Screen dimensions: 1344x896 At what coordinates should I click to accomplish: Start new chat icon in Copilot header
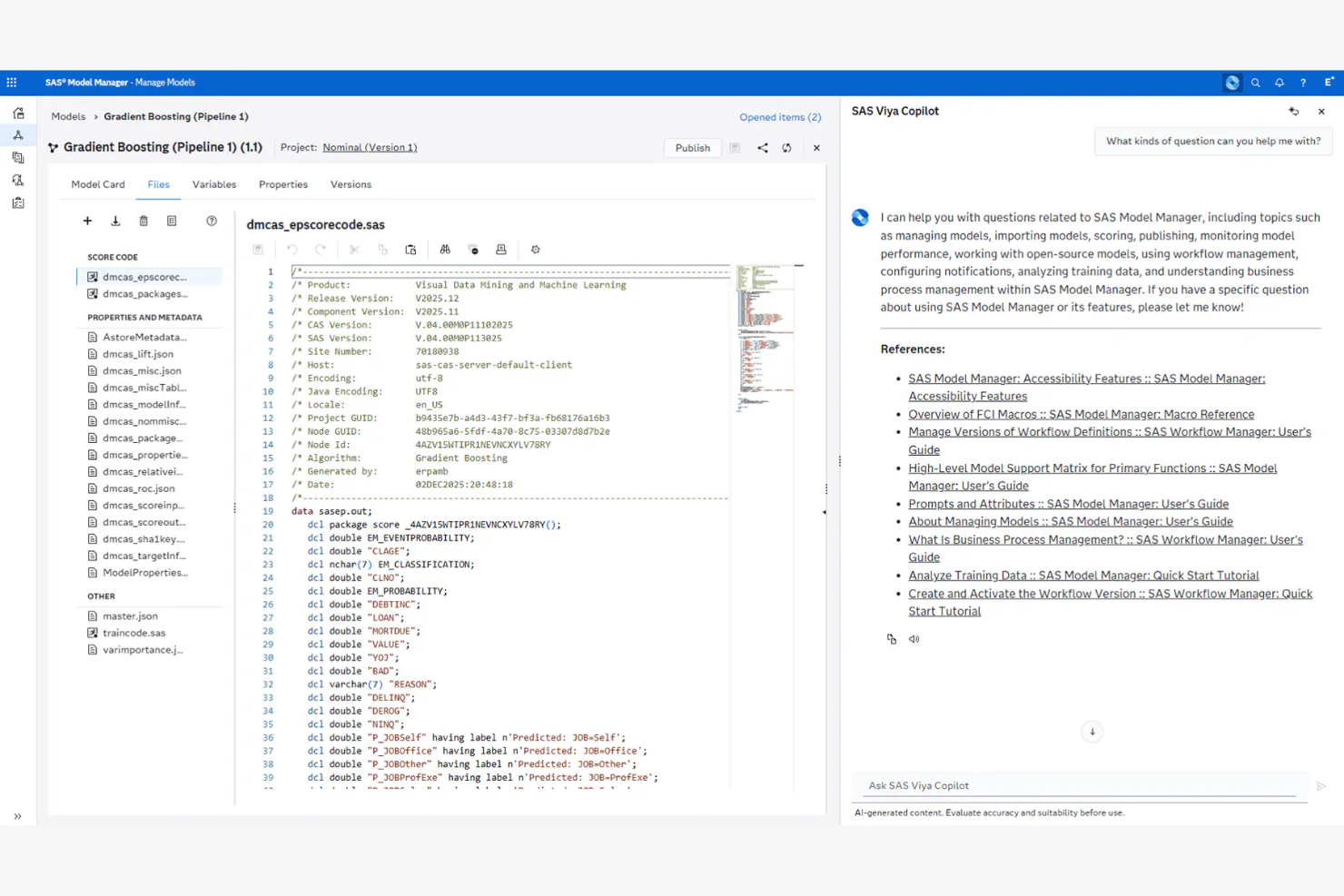tap(1294, 112)
